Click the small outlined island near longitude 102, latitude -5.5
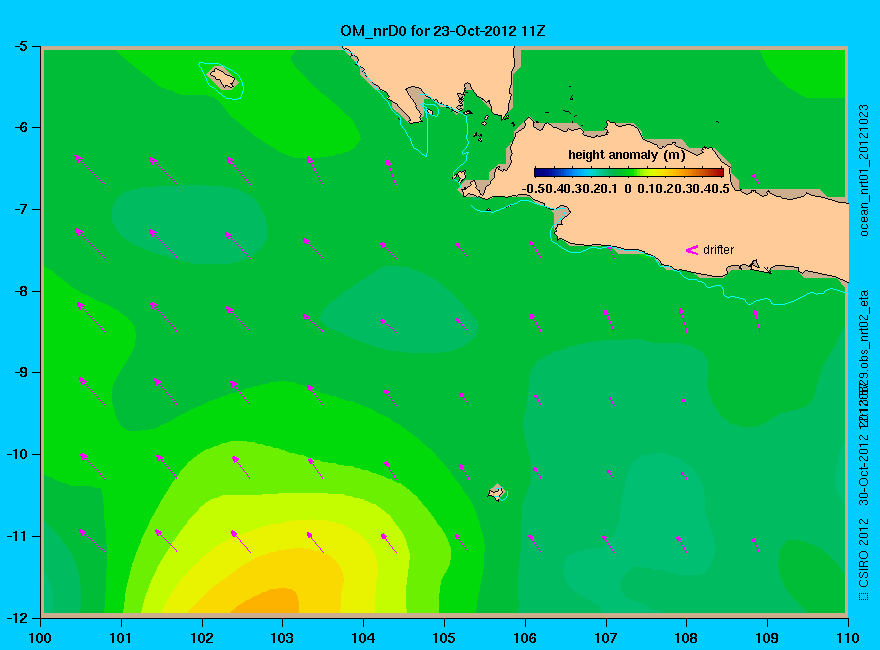 (x=223, y=78)
